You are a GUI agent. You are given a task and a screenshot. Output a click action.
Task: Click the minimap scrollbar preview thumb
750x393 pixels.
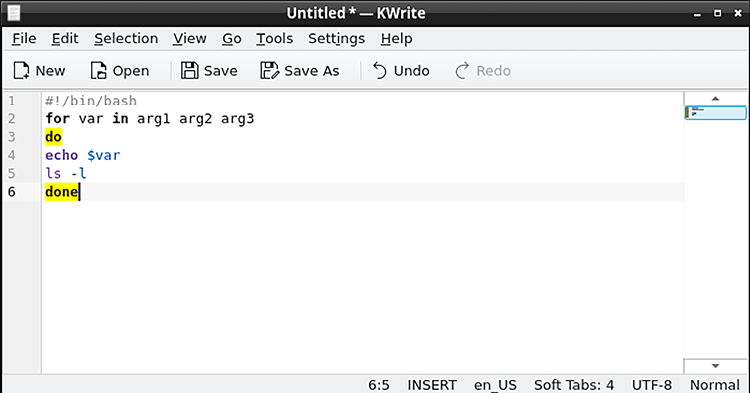[715, 112]
